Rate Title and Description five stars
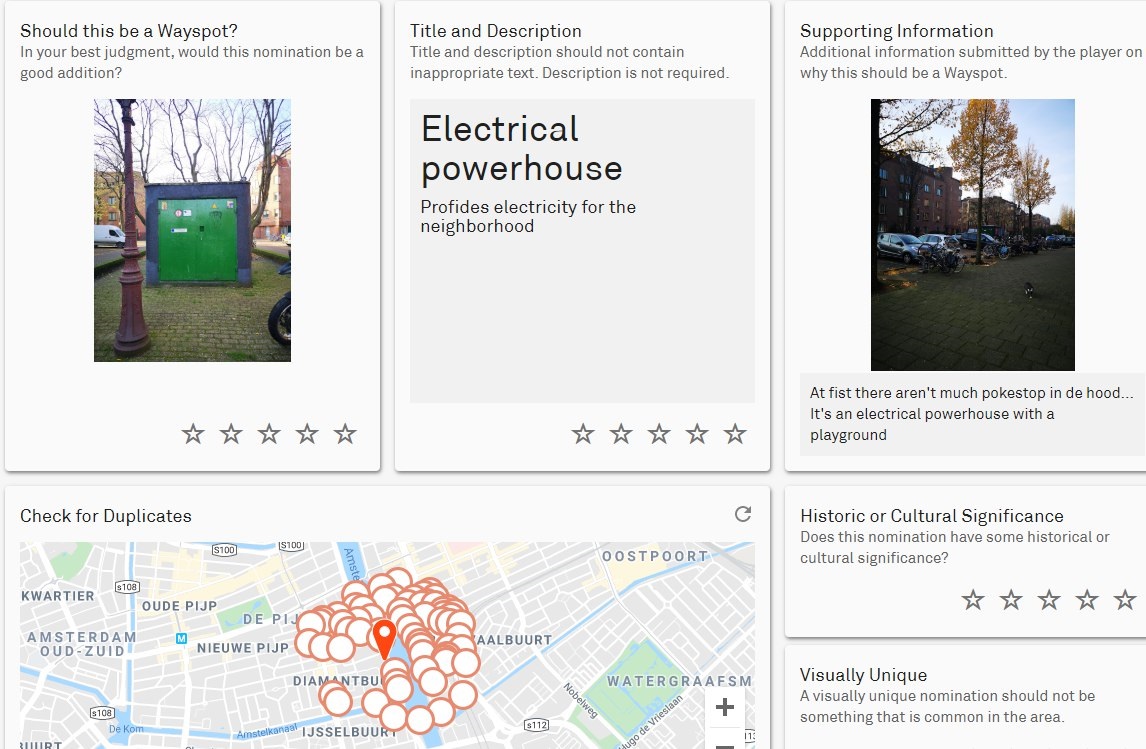The height and width of the screenshot is (749, 1146). (x=735, y=434)
